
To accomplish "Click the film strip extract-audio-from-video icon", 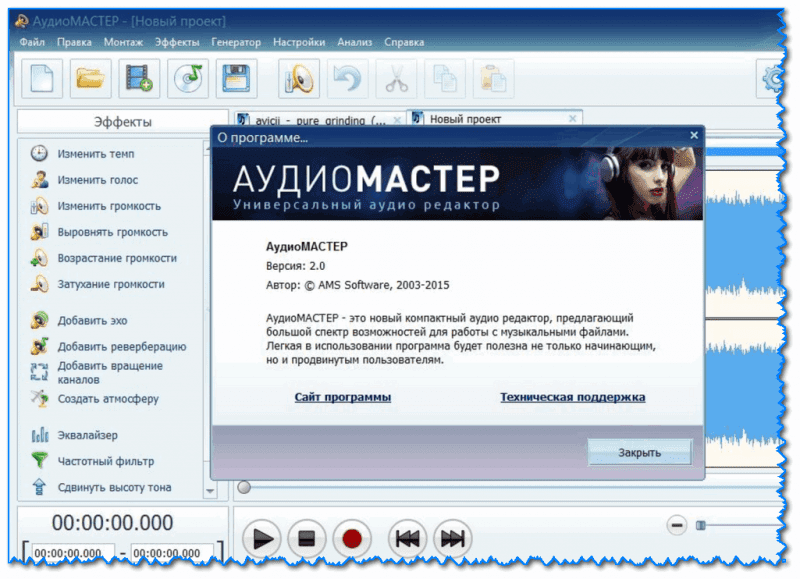I will pos(139,79).
